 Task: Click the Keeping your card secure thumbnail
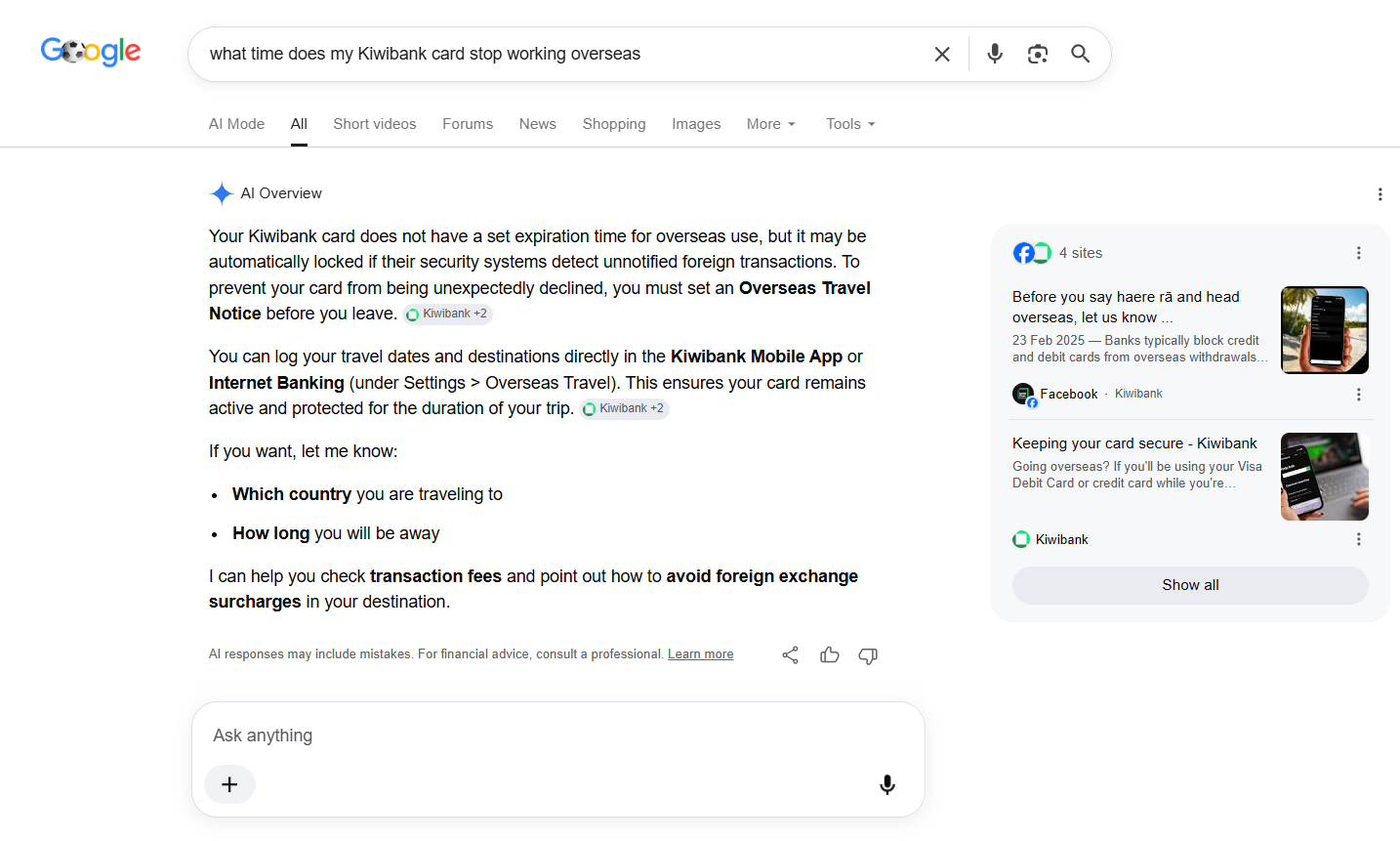pos(1324,477)
